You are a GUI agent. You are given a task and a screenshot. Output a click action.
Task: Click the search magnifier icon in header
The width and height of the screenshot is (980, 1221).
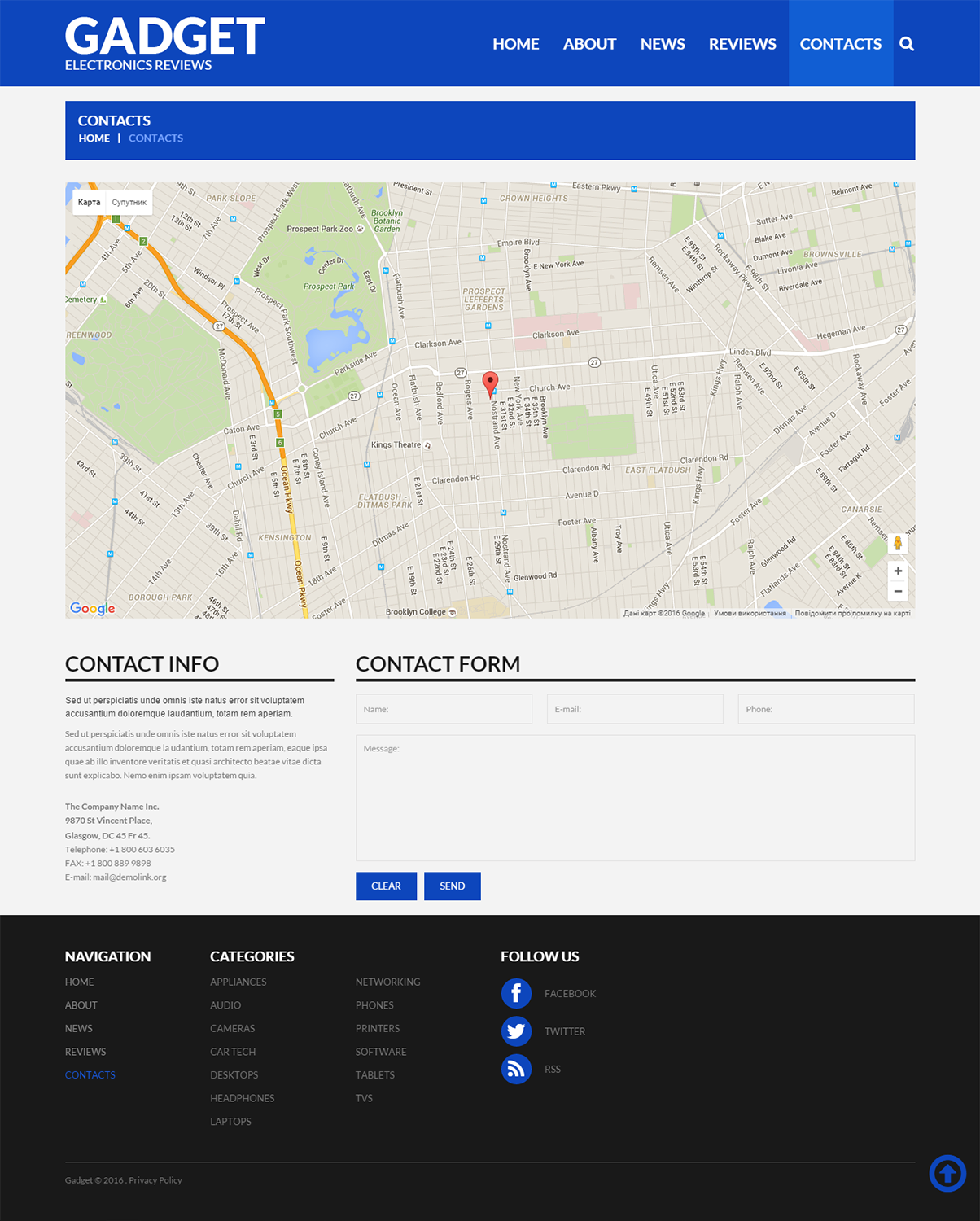click(x=907, y=44)
